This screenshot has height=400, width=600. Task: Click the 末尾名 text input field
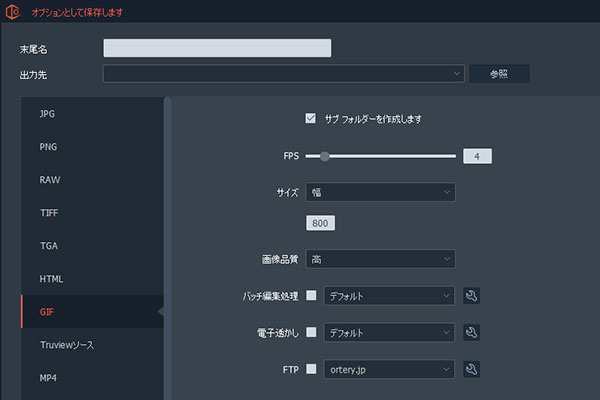217,48
